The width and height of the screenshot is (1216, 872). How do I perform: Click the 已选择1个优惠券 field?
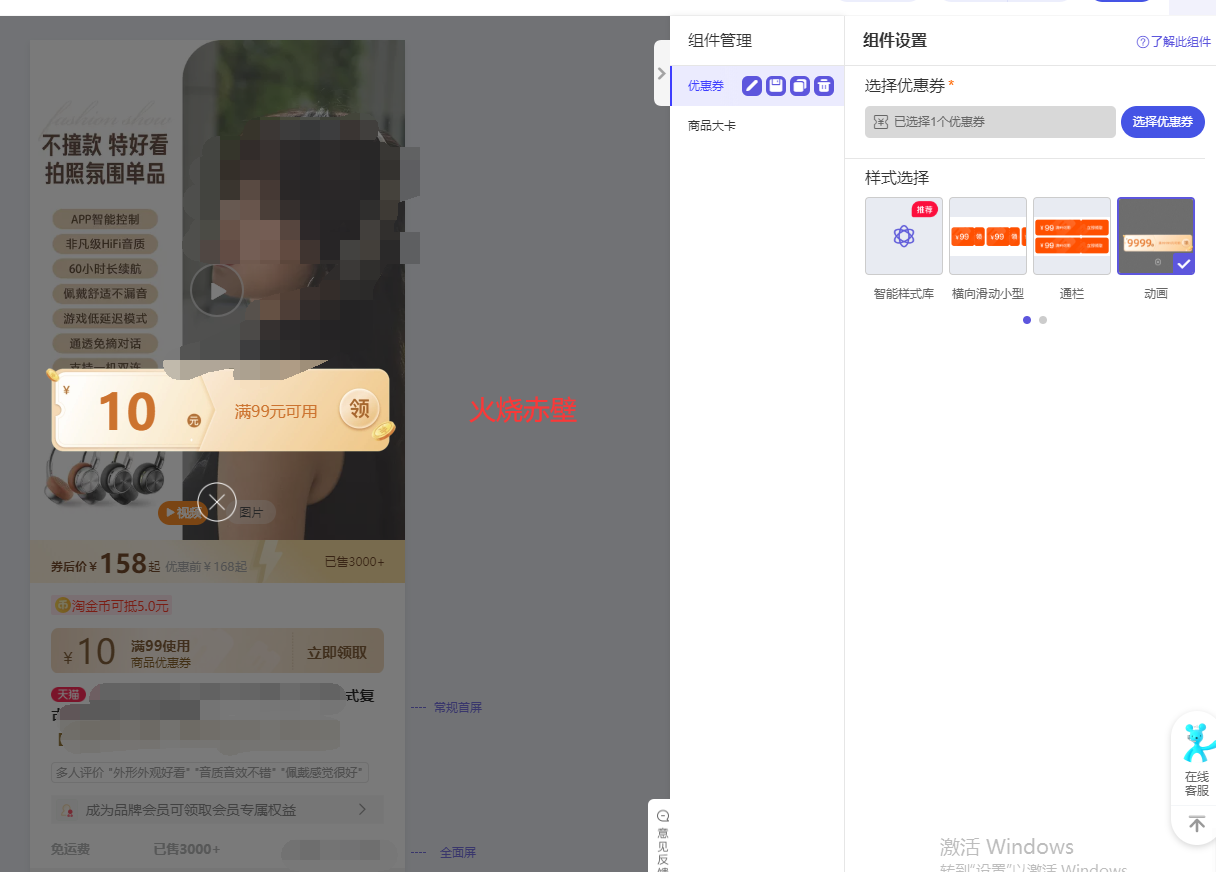[x=990, y=122]
